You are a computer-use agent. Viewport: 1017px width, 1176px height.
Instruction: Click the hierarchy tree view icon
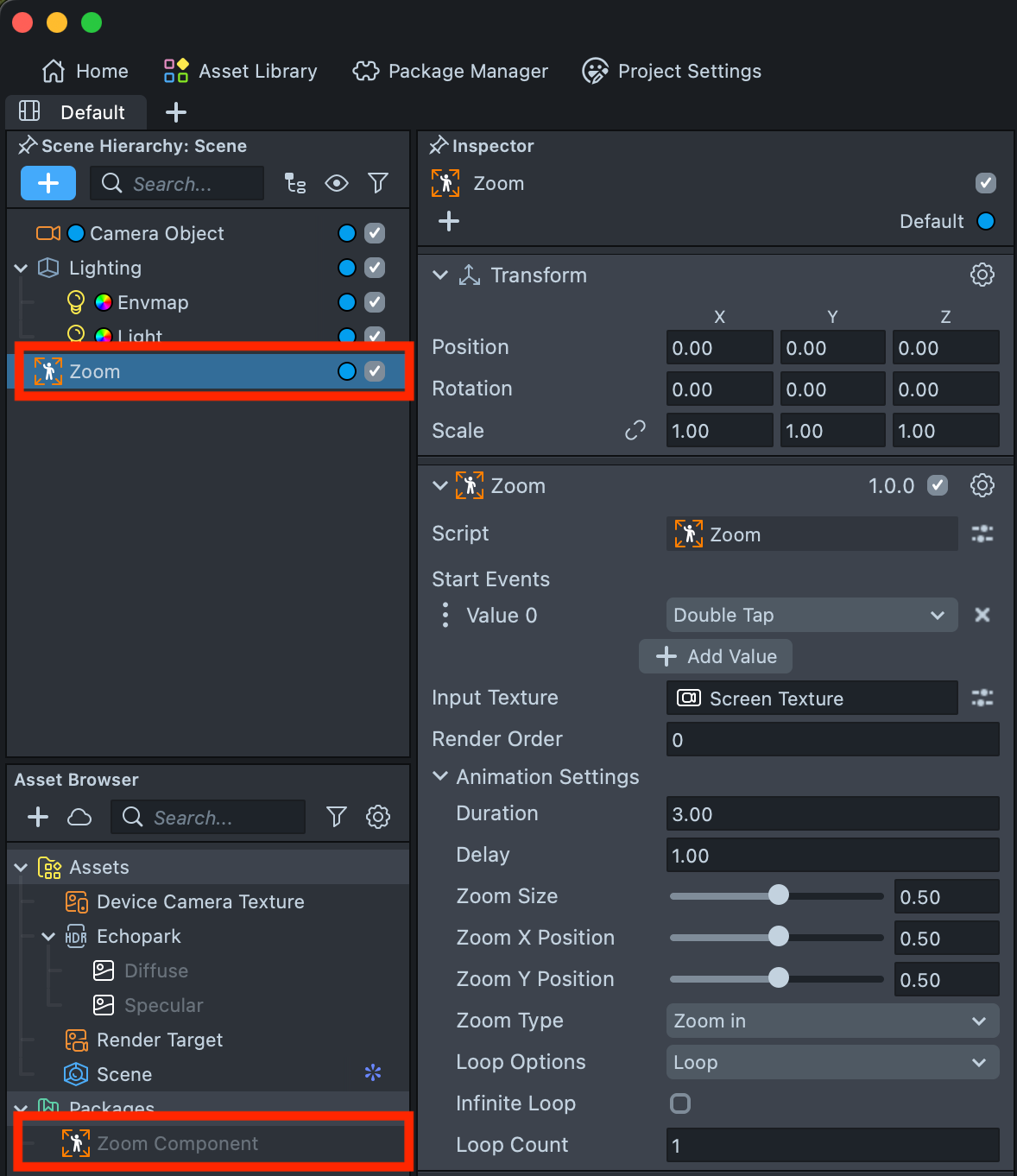(295, 183)
